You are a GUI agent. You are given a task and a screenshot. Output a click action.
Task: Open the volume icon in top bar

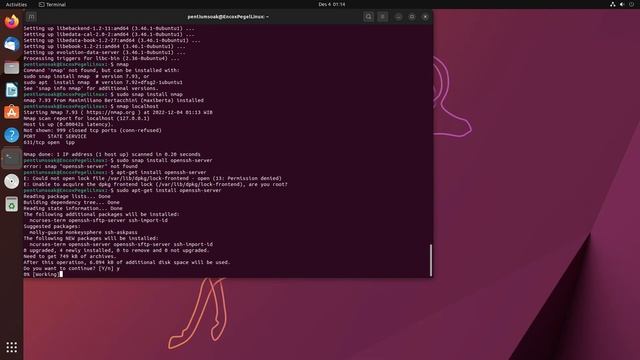tap(622, 4)
